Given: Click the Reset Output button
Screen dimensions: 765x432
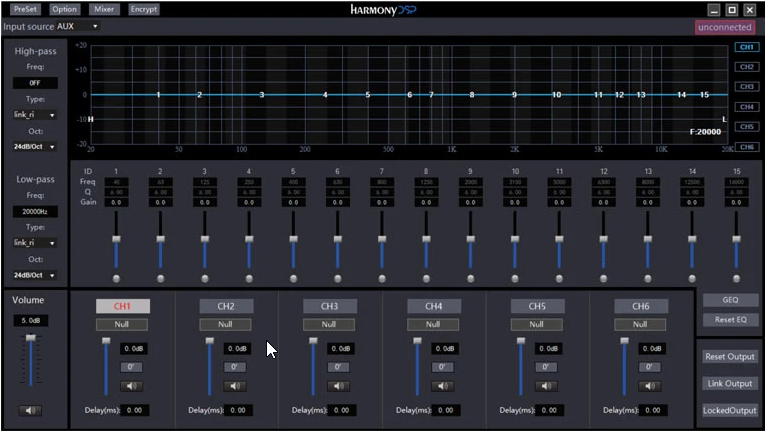Looking at the screenshot, I should 730,357.
